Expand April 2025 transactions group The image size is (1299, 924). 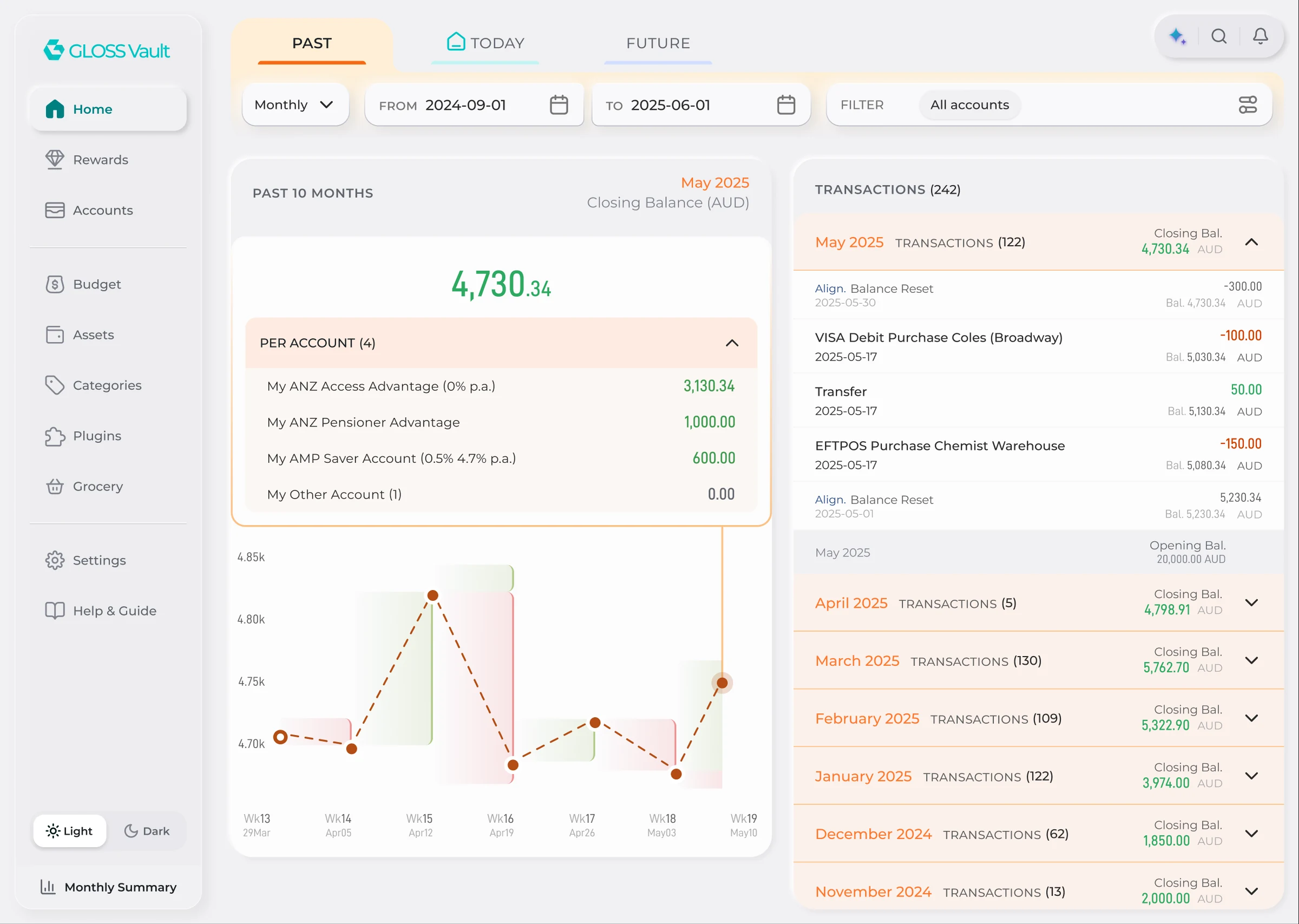tap(1251, 602)
